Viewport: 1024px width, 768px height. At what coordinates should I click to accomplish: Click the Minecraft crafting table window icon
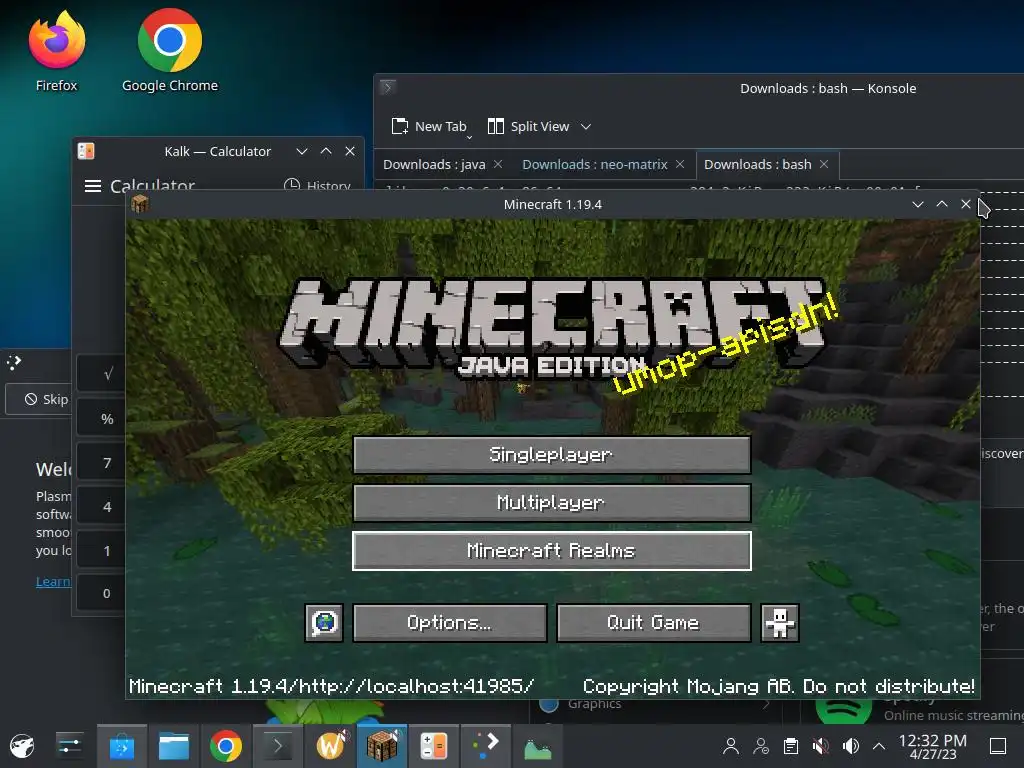(x=140, y=204)
